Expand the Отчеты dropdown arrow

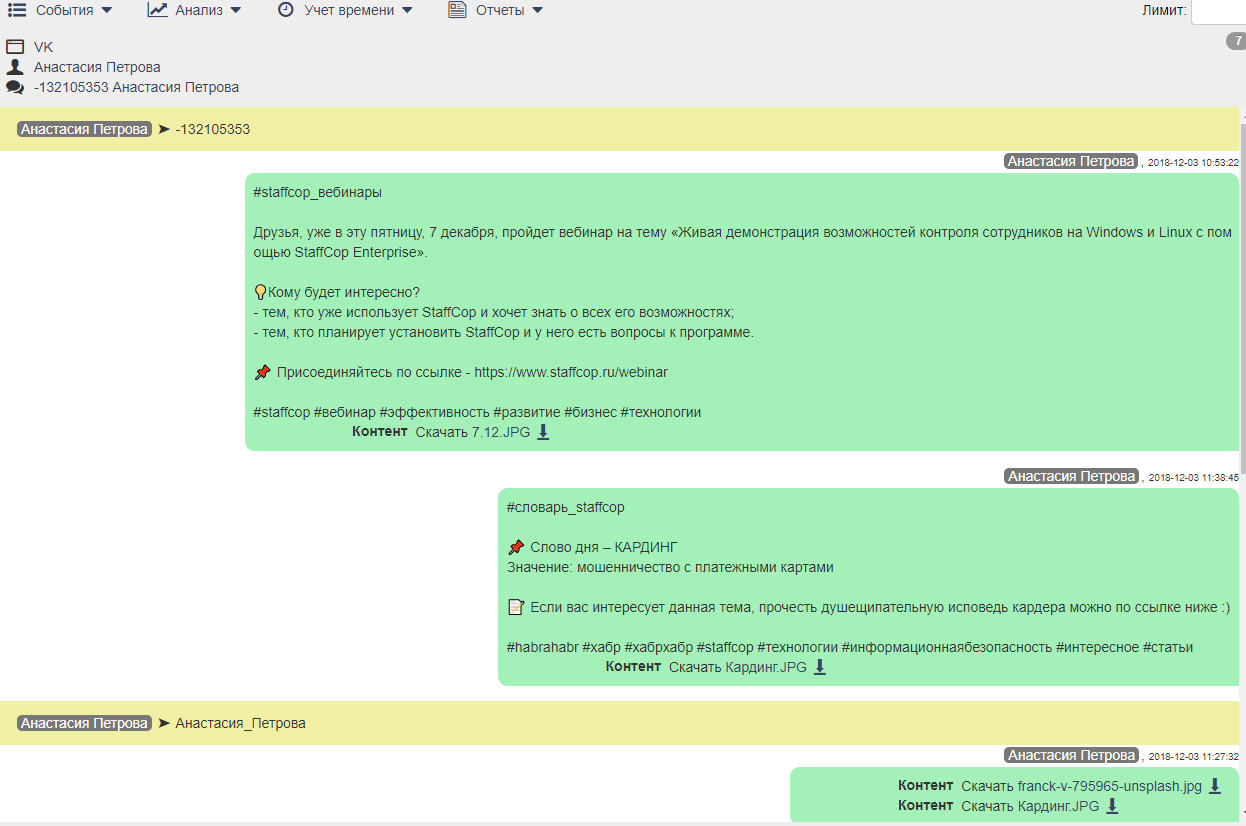[x=537, y=11]
